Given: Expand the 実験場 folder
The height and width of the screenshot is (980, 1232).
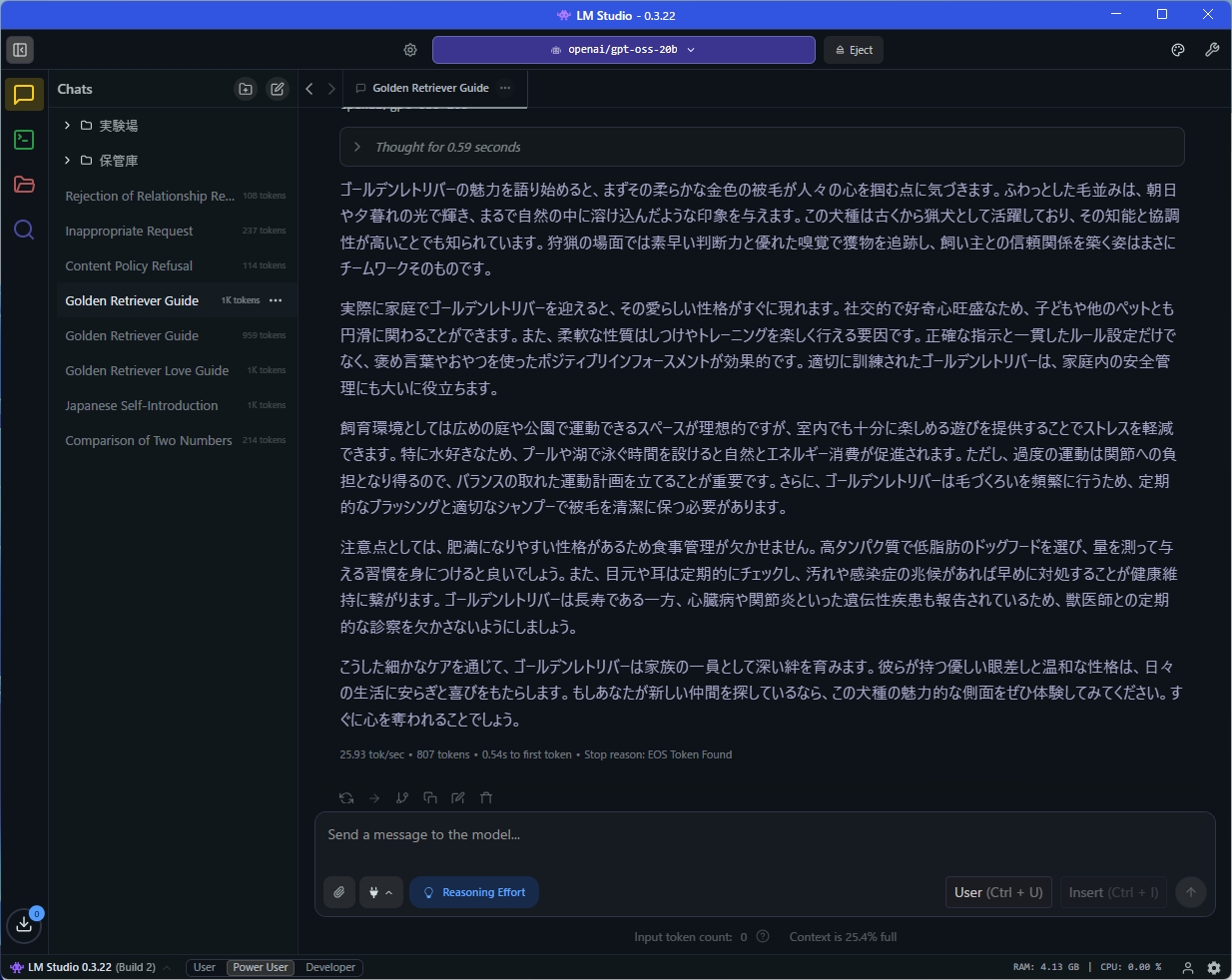Looking at the screenshot, I should pyautogui.click(x=67, y=125).
